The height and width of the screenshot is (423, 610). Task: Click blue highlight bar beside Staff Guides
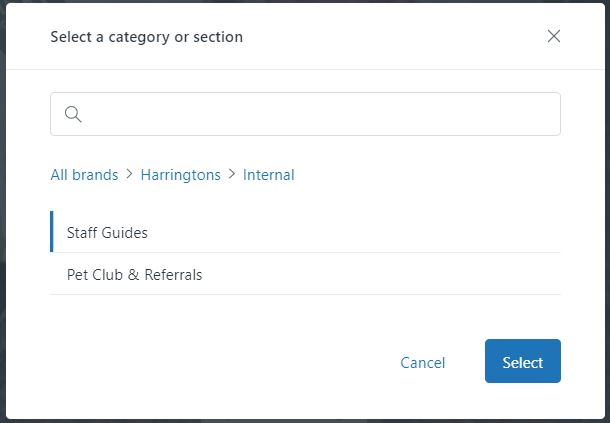pyautogui.click(x=51, y=232)
